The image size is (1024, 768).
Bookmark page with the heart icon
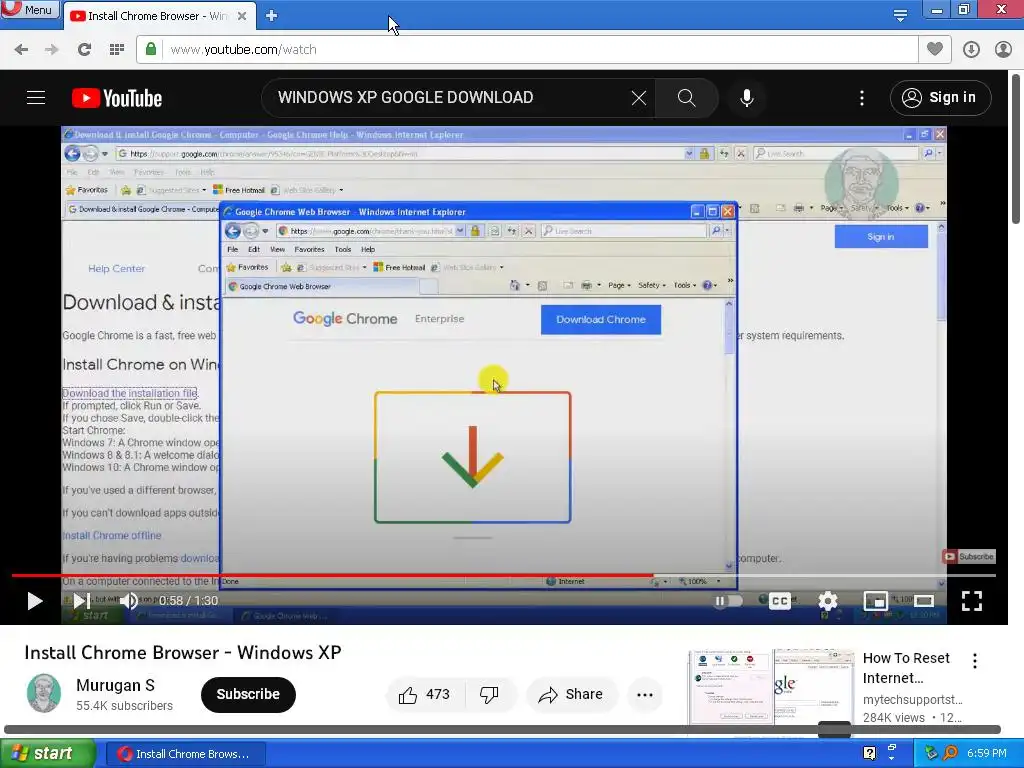(x=935, y=49)
